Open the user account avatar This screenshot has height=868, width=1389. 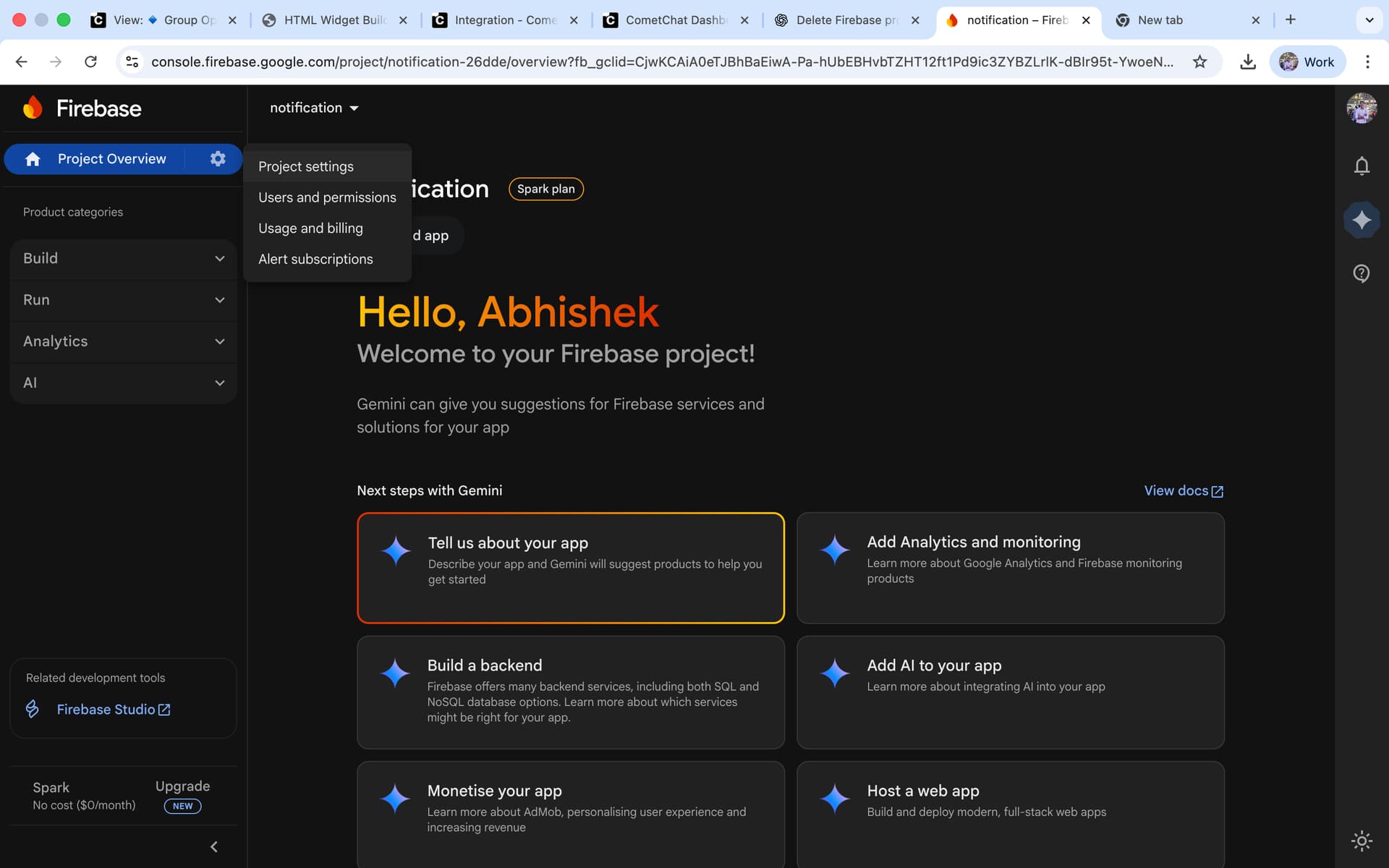1361,109
